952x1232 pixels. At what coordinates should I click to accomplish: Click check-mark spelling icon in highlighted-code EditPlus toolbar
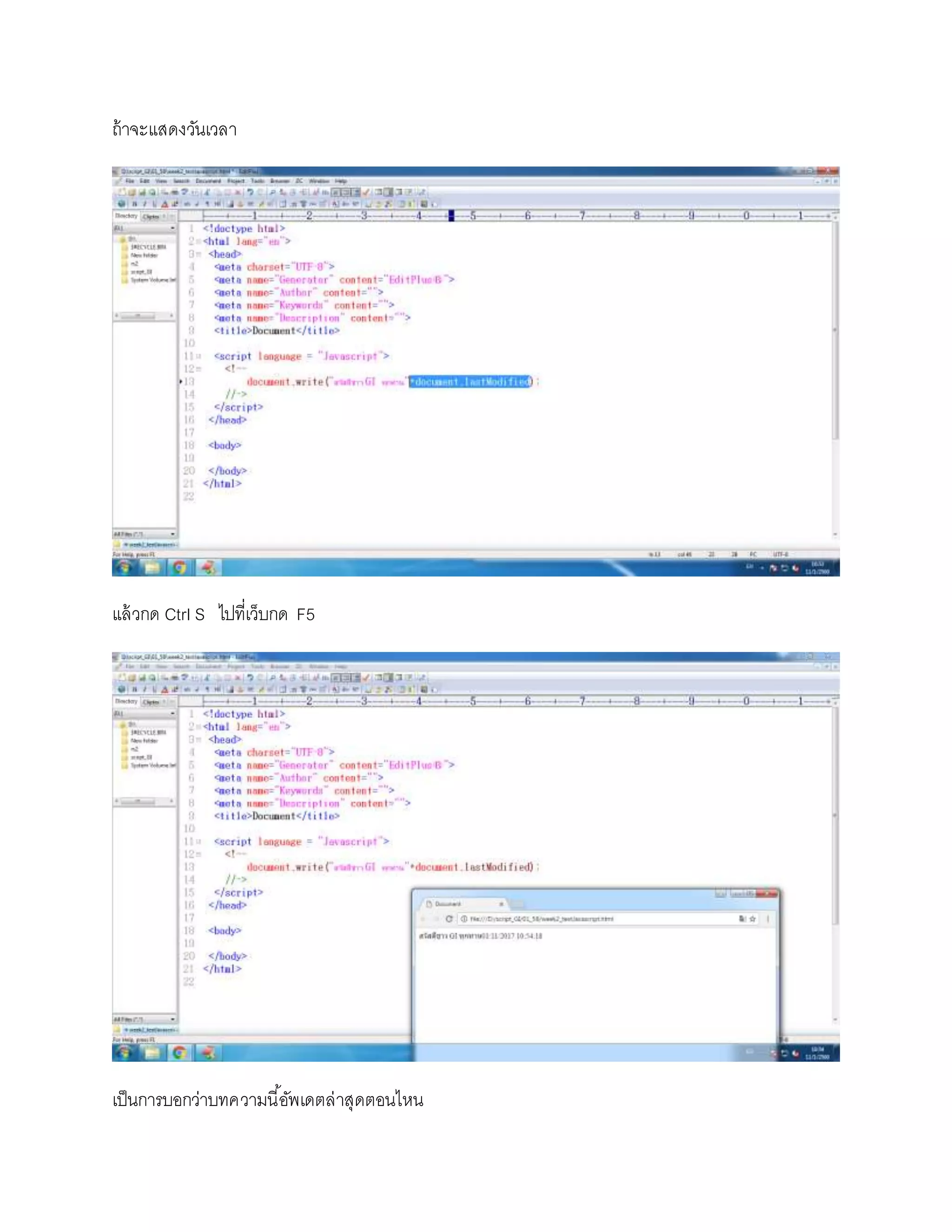tap(367, 192)
